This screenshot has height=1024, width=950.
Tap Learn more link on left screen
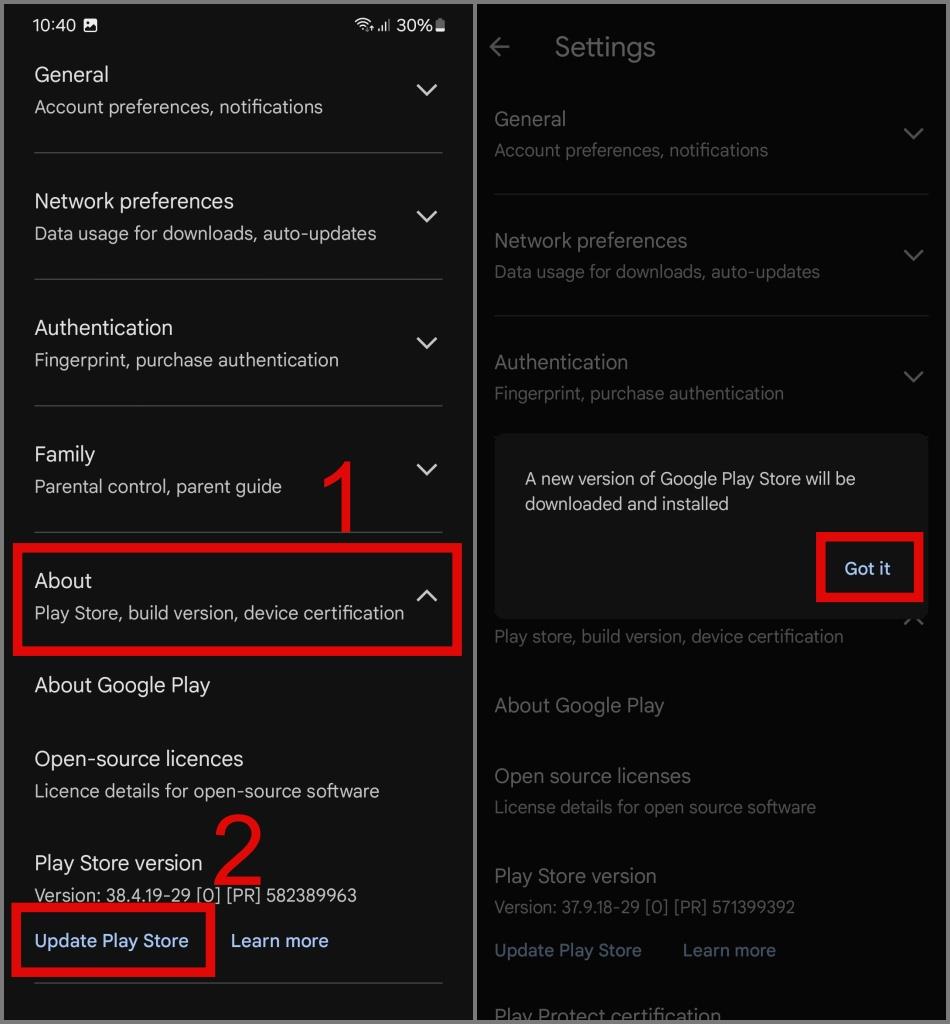coord(279,940)
